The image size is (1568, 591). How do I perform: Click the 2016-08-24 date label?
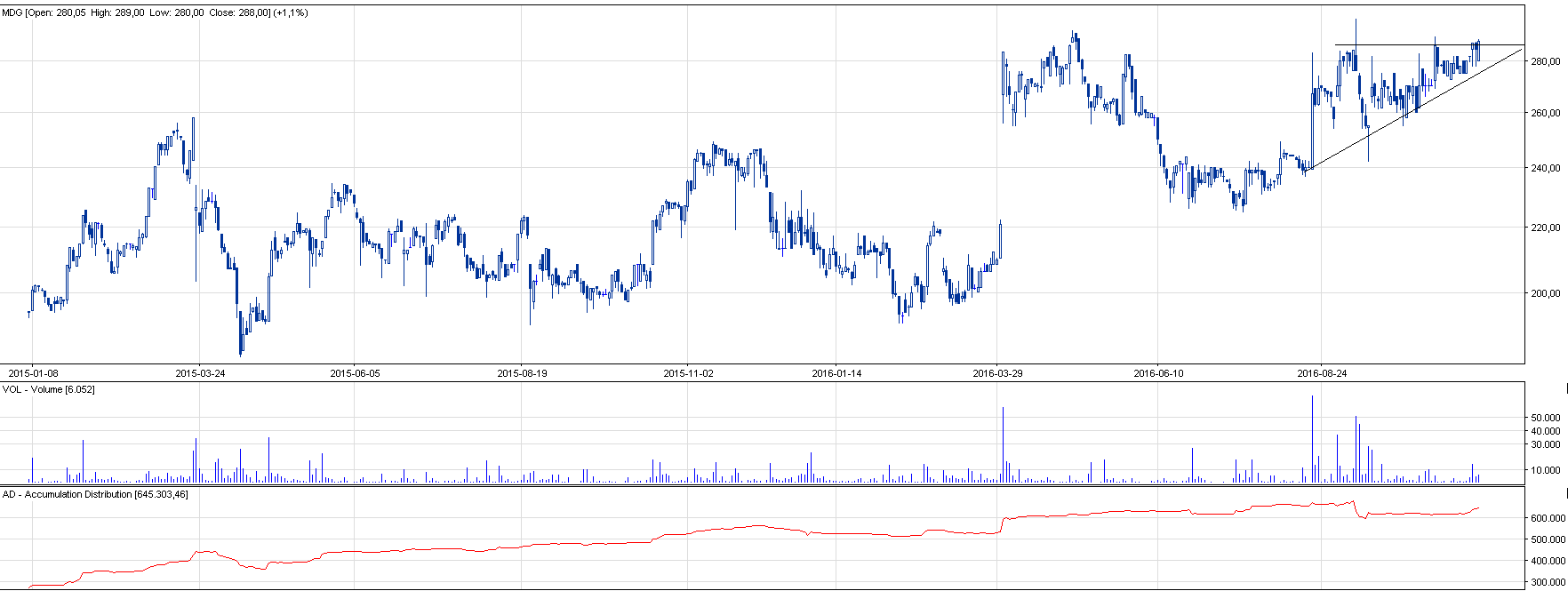tap(1322, 373)
